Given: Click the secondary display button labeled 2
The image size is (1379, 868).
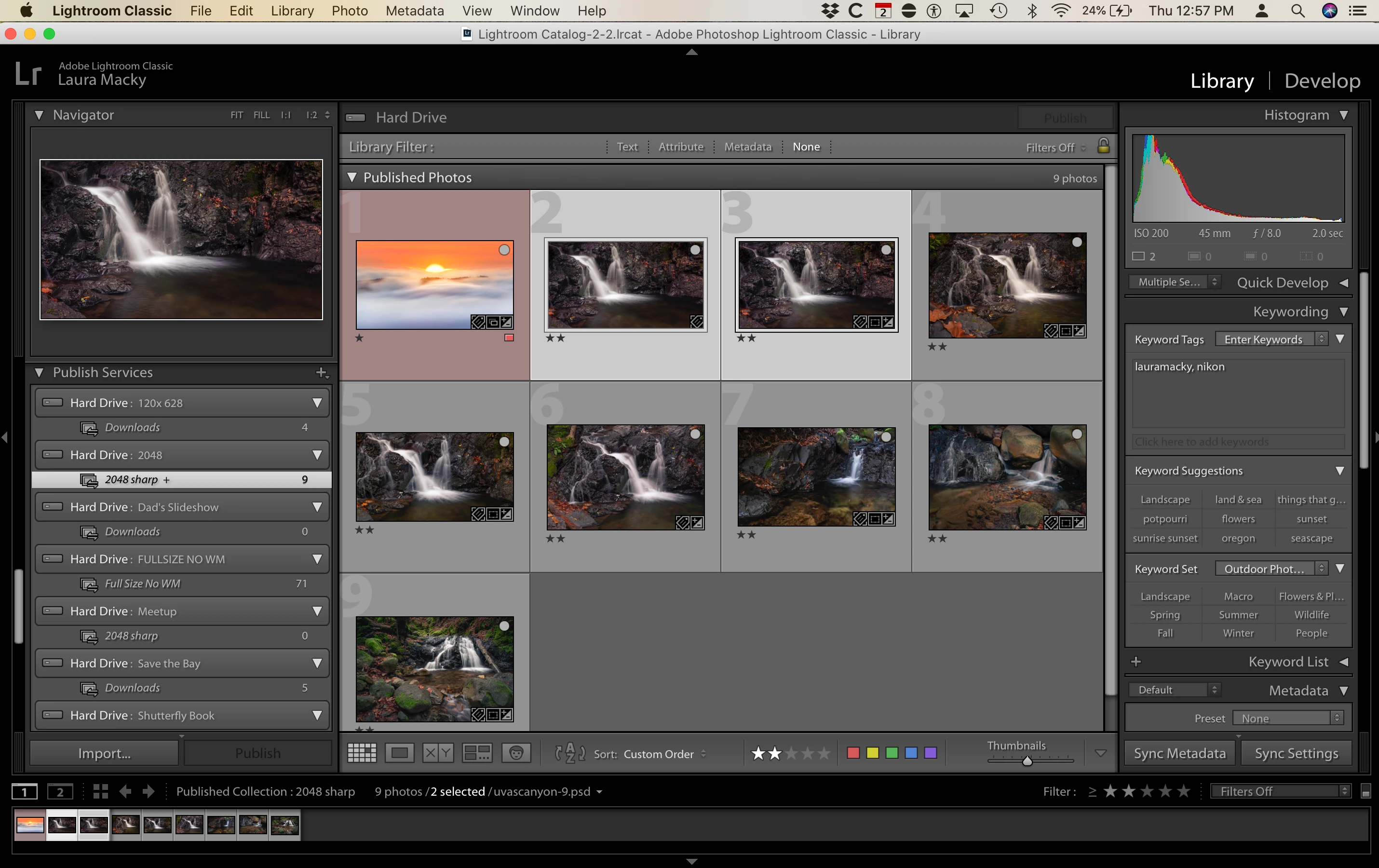Looking at the screenshot, I should tap(60, 792).
